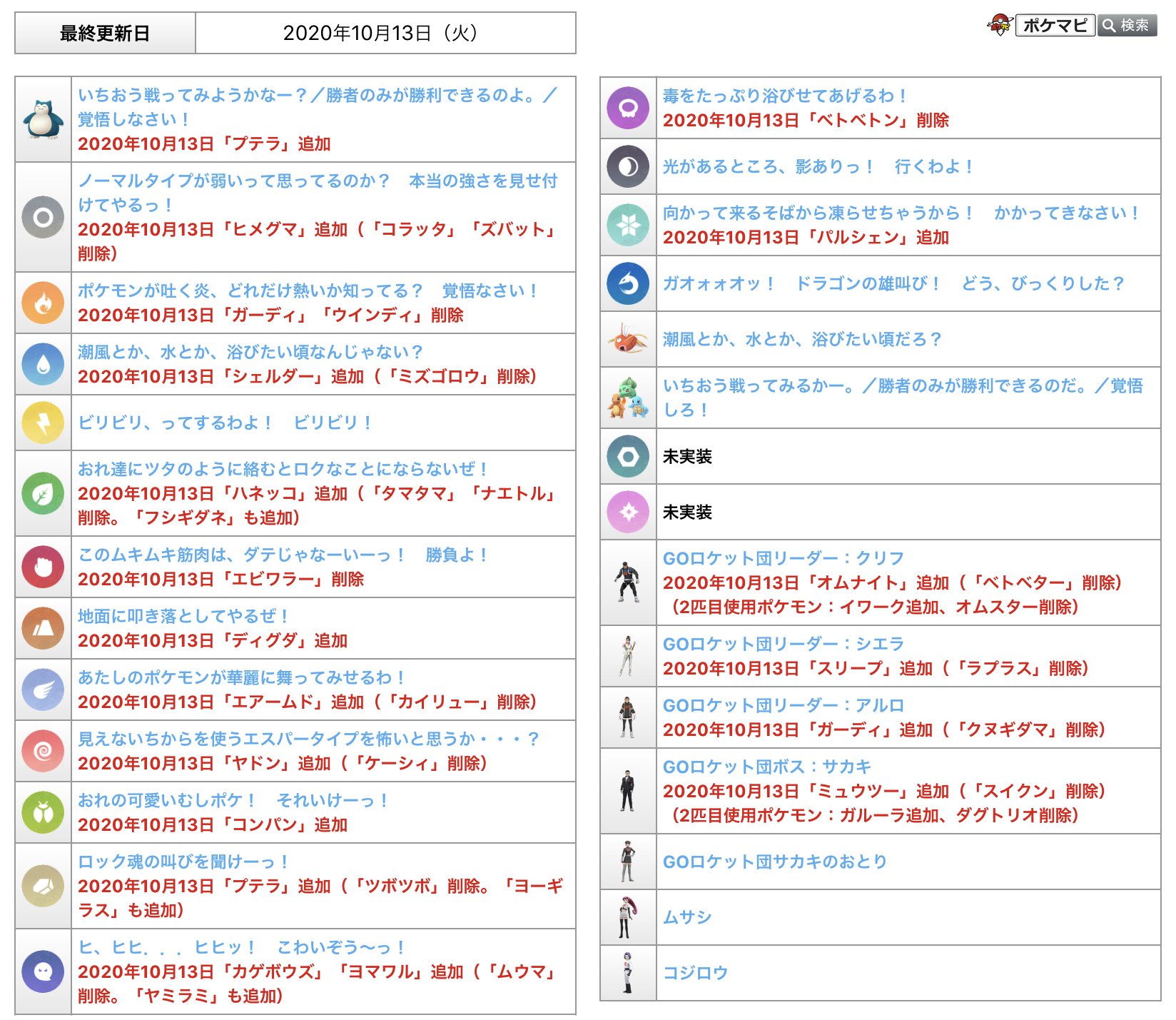Open the 潮風とか、水とか、浴びたい頃なんじゃない？ link
Image resolution: width=1176 pixels, height=1020 pixels.
point(250,352)
